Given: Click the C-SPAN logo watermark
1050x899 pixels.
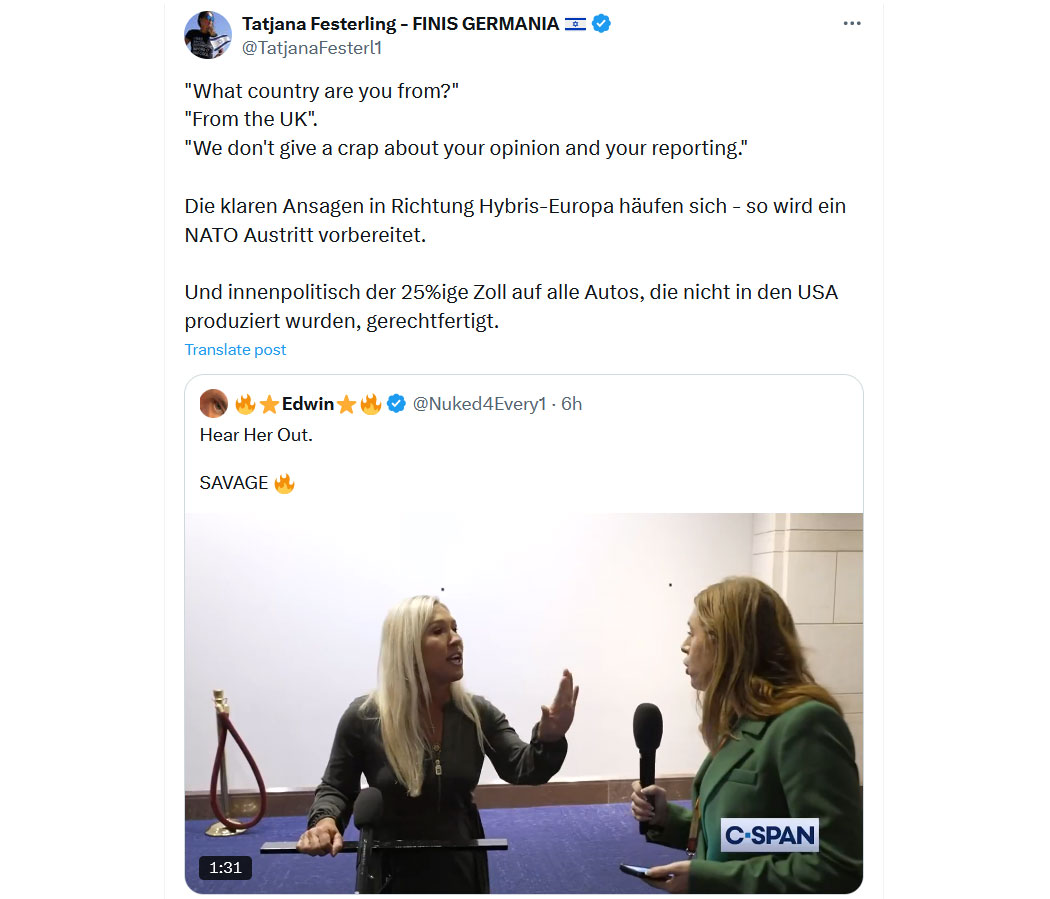Looking at the screenshot, I should pos(769,835).
